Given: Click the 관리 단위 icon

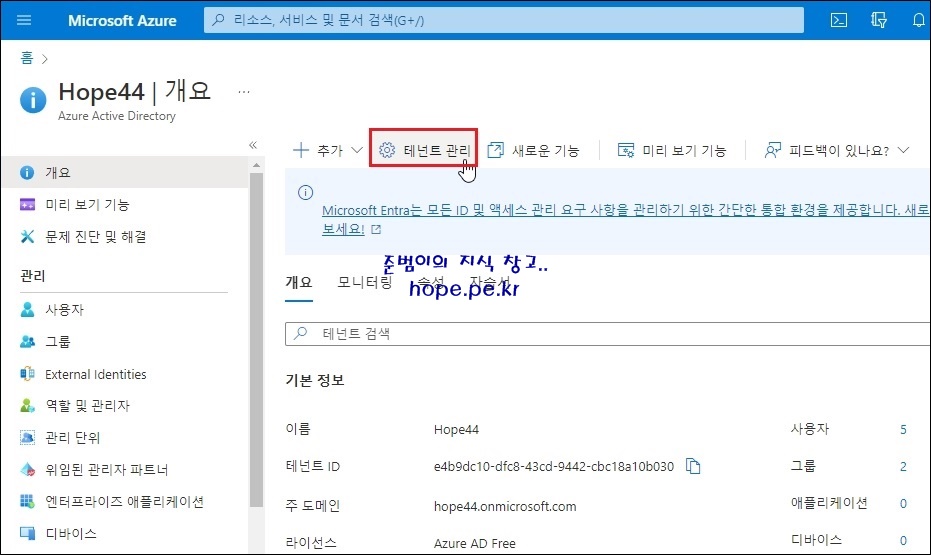Looking at the screenshot, I should pyautogui.click(x=27, y=437).
